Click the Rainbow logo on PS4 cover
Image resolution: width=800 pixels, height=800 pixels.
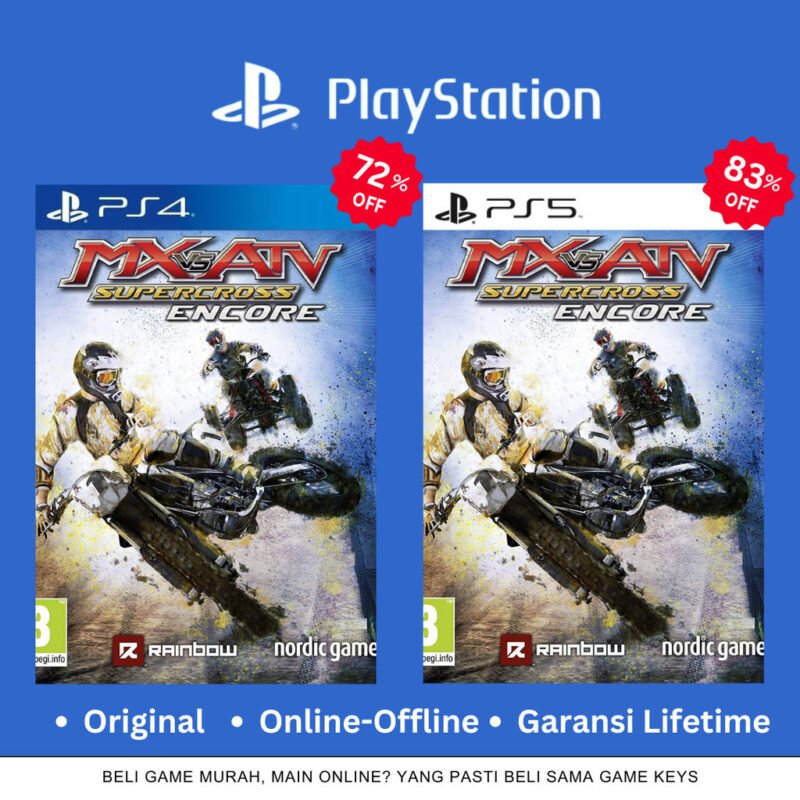point(175,651)
